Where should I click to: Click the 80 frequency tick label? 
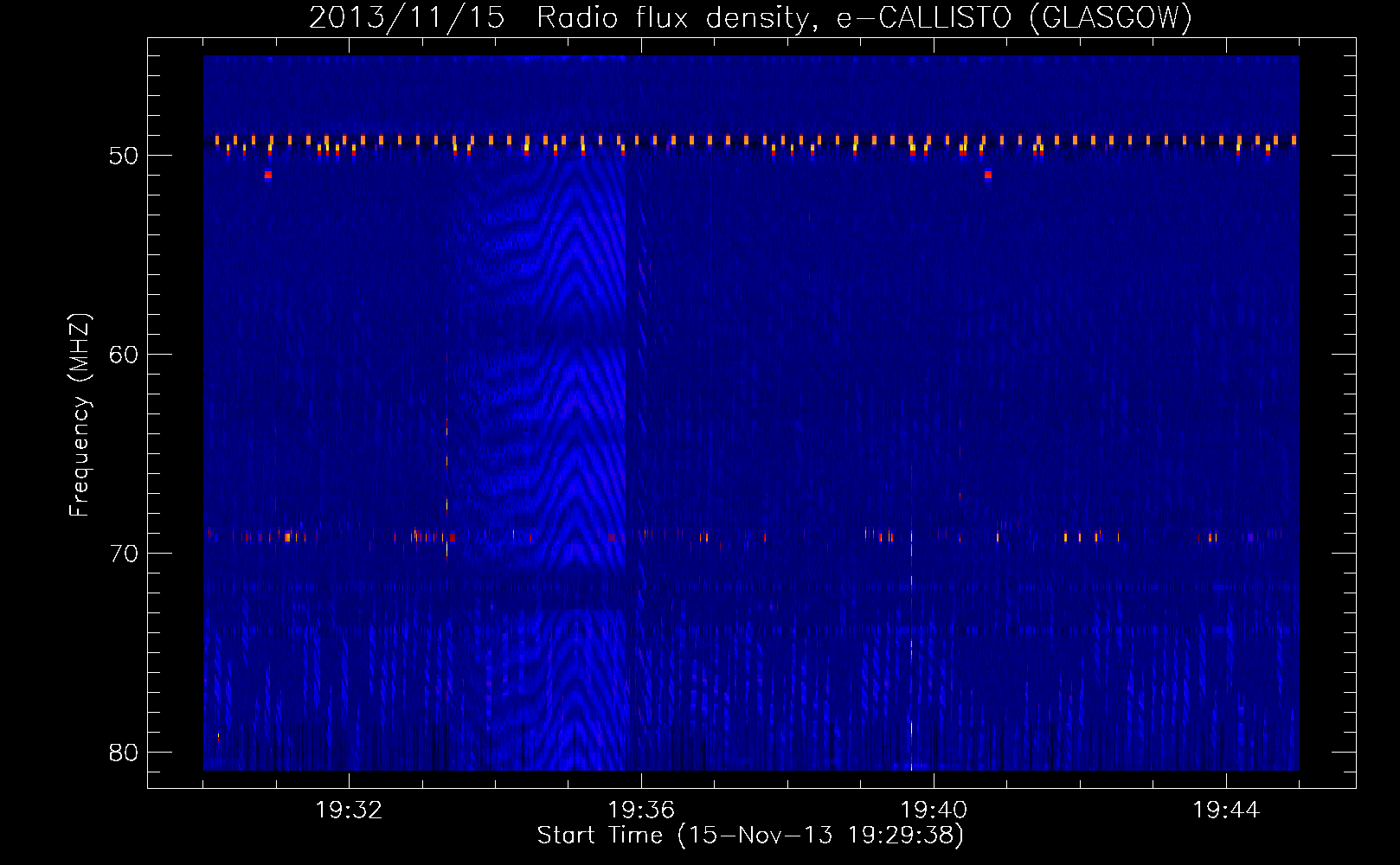[125, 753]
